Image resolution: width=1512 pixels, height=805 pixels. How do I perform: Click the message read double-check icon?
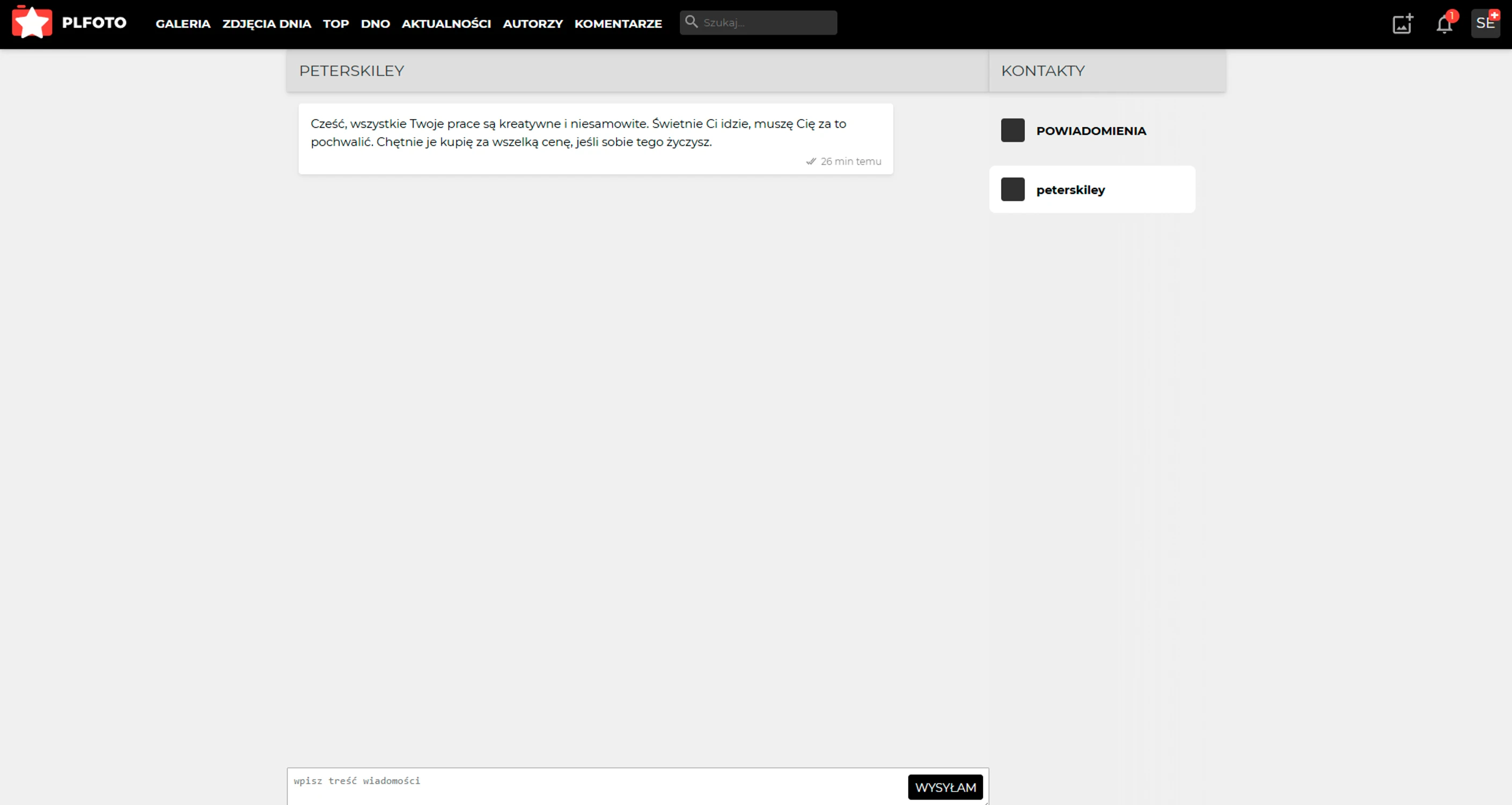coord(811,162)
